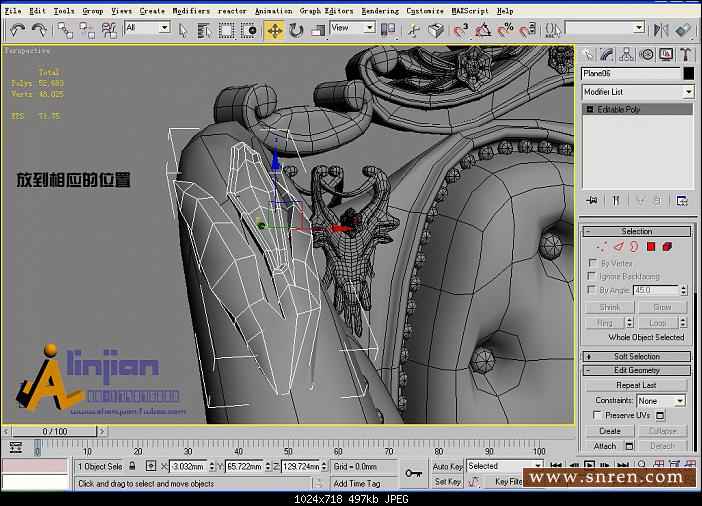The height and width of the screenshot is (506, 702).
Task: Enable the Preserve UVs checkbox
Action: click(x=598, y=415)
